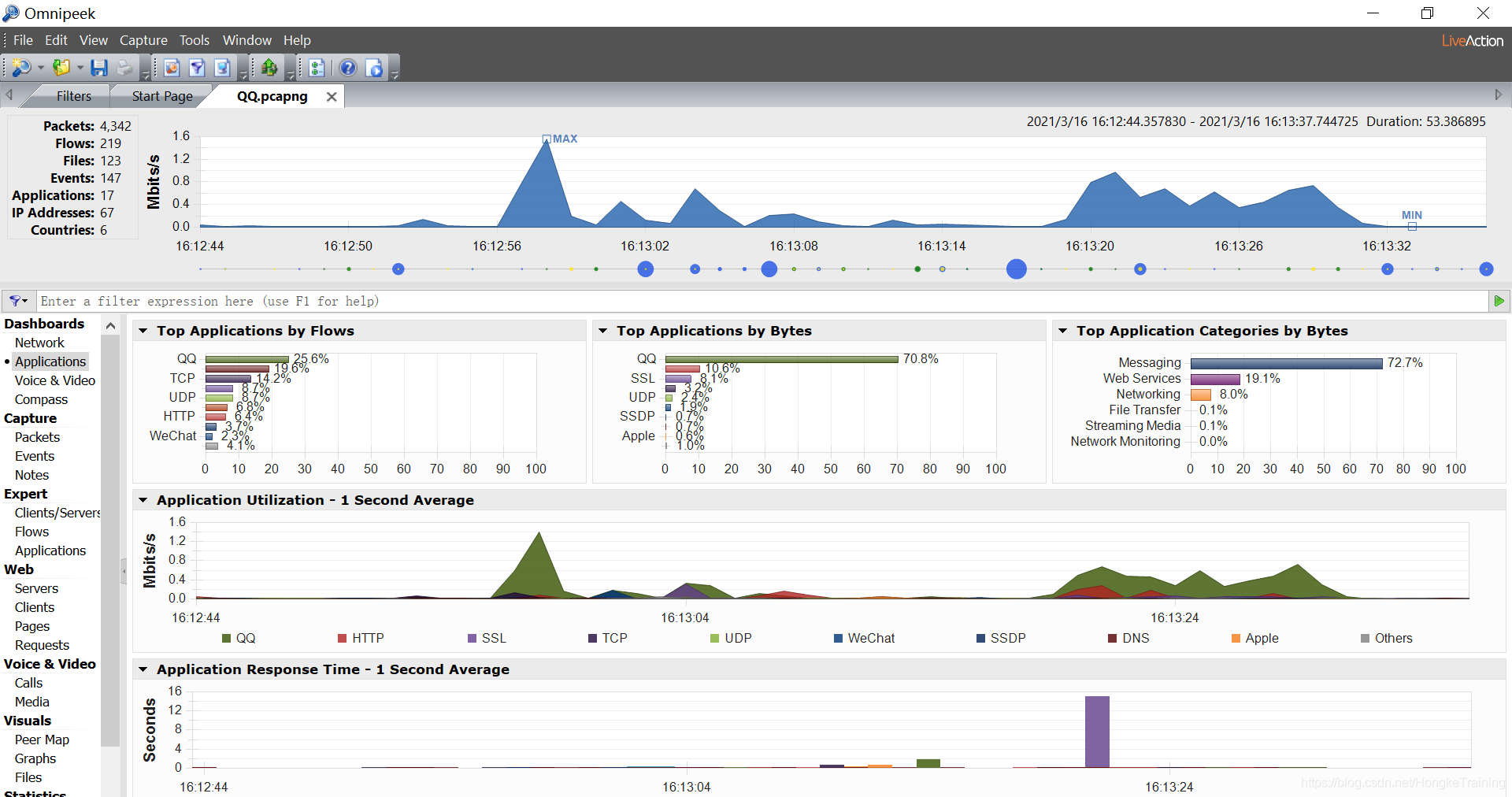
Task: Click the filter expression input field
Action: tap(762, 301)
